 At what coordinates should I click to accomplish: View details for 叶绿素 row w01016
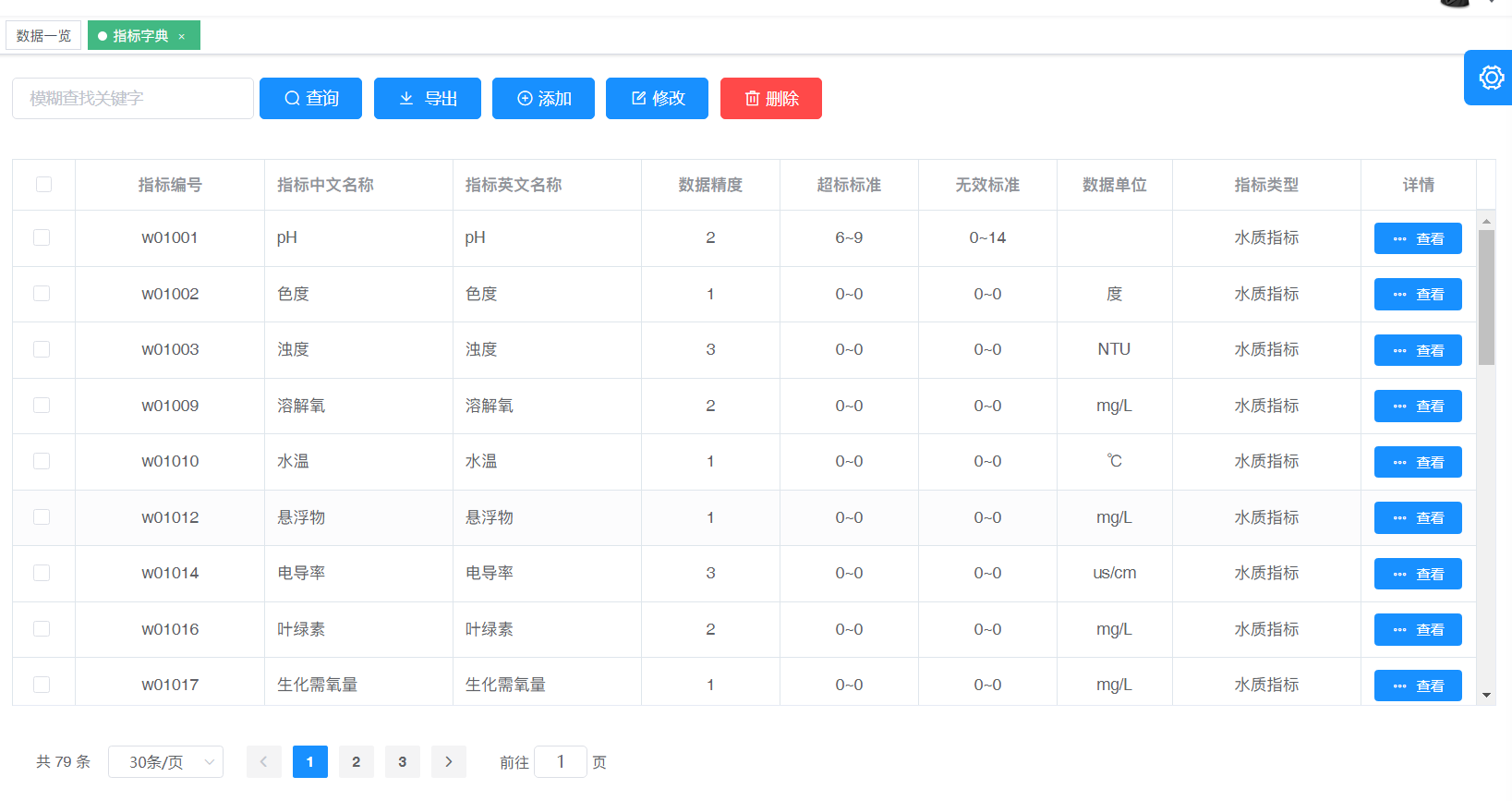click(x=1418, y=629)
